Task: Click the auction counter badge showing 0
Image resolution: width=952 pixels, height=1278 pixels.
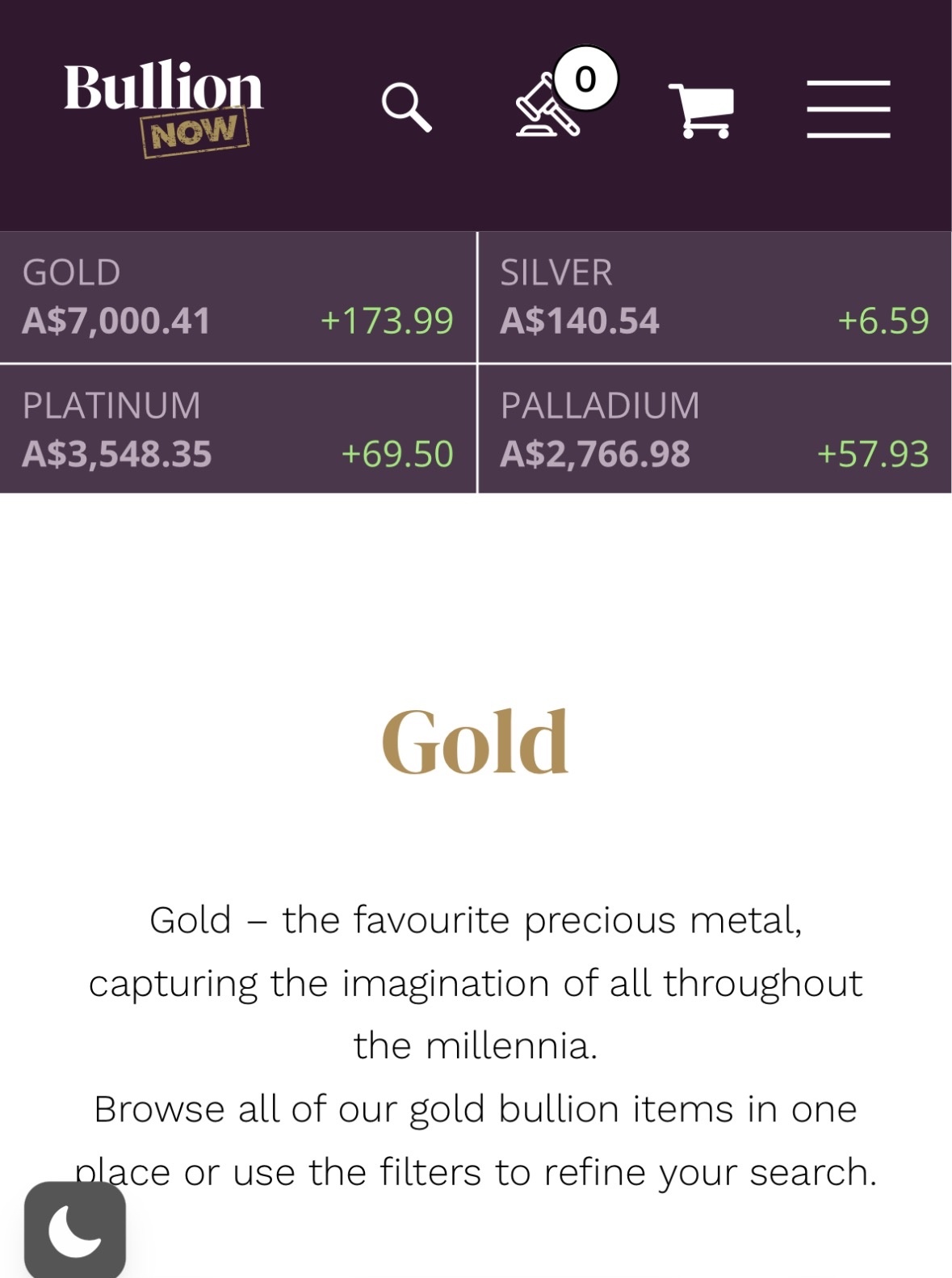Action: (x=585, y=78)
